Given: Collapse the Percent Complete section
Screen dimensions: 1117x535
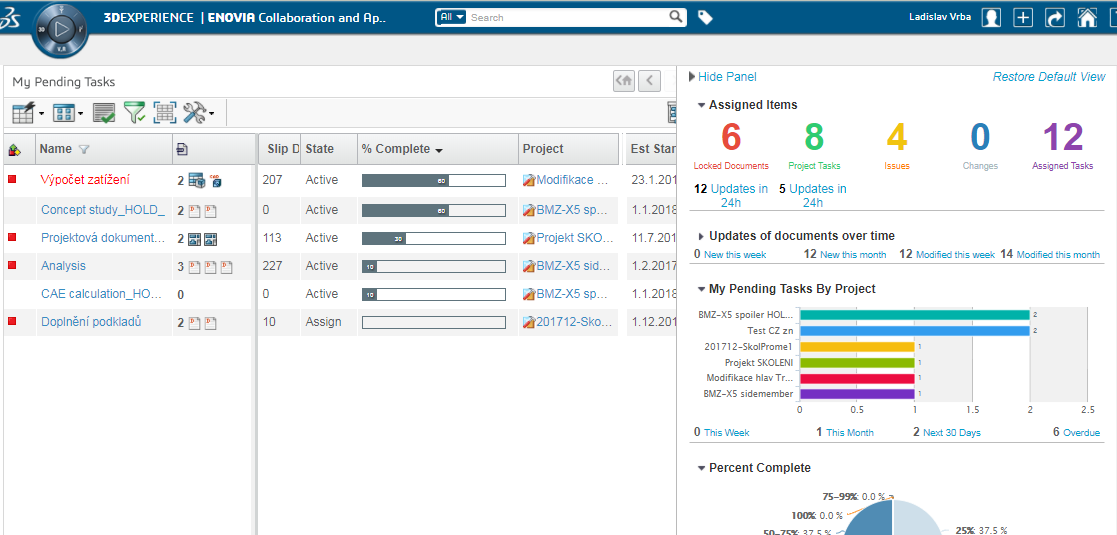Looking at the screenshot, I should coord(702,468).
